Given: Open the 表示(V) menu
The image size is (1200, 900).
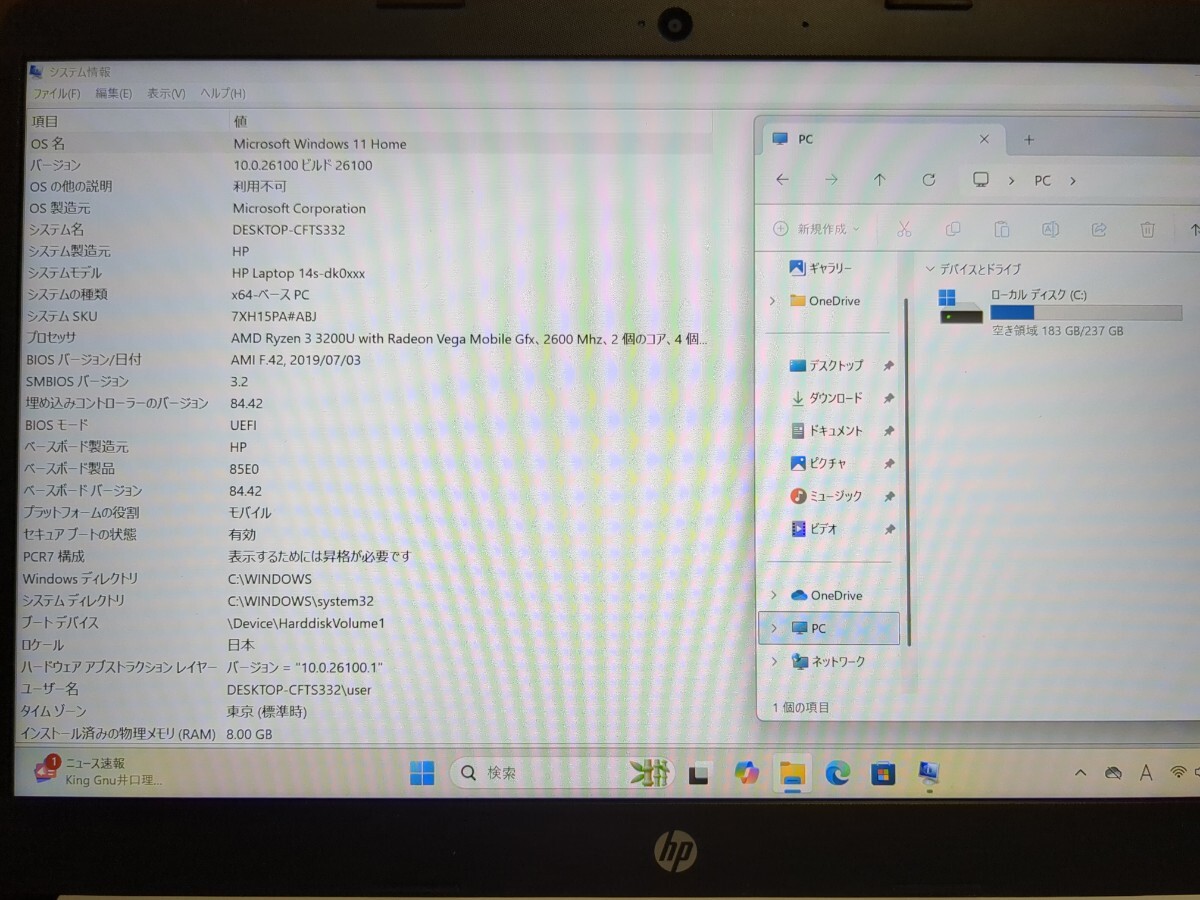Looking at the screenshot, I should click(x=166, y=93).
